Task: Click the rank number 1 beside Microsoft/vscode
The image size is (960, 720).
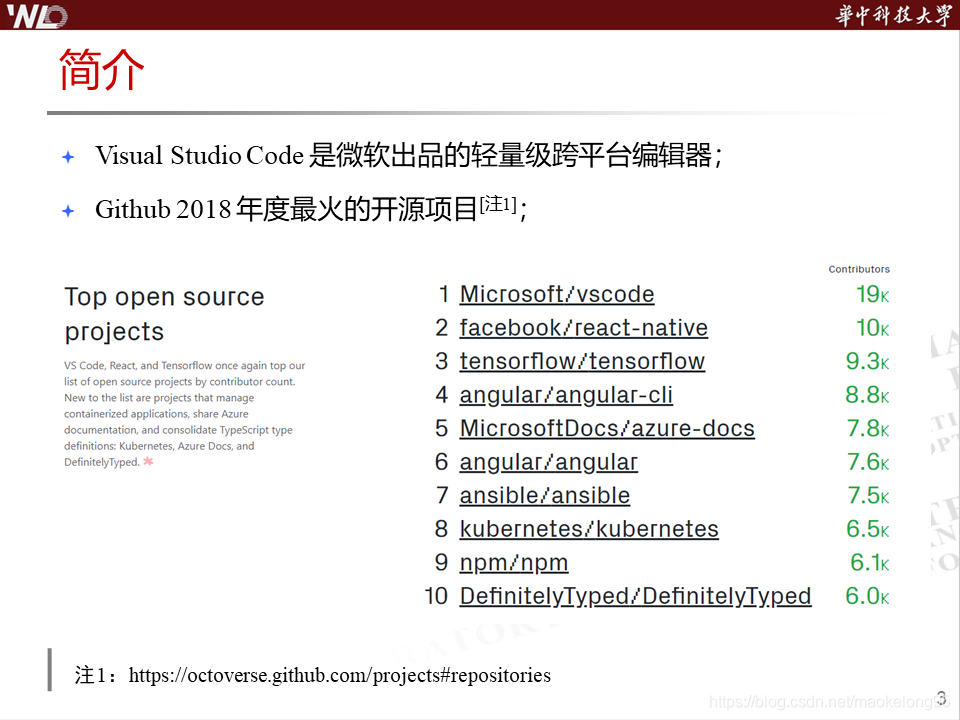Action: point(444,294)
